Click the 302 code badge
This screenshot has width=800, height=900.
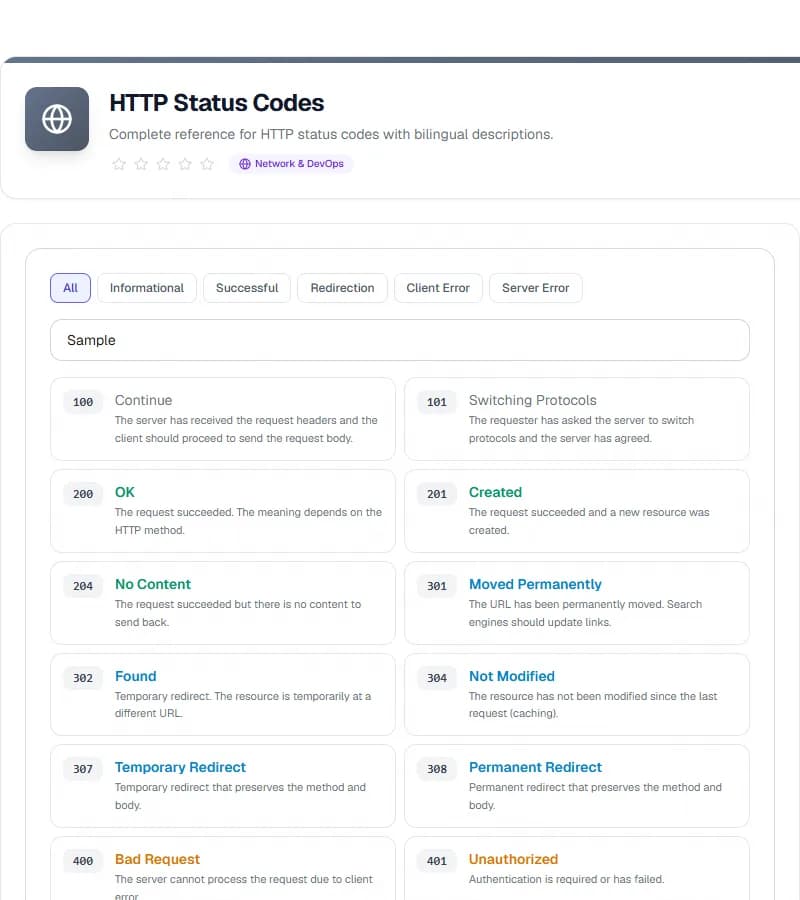click(x=83, y=677)
